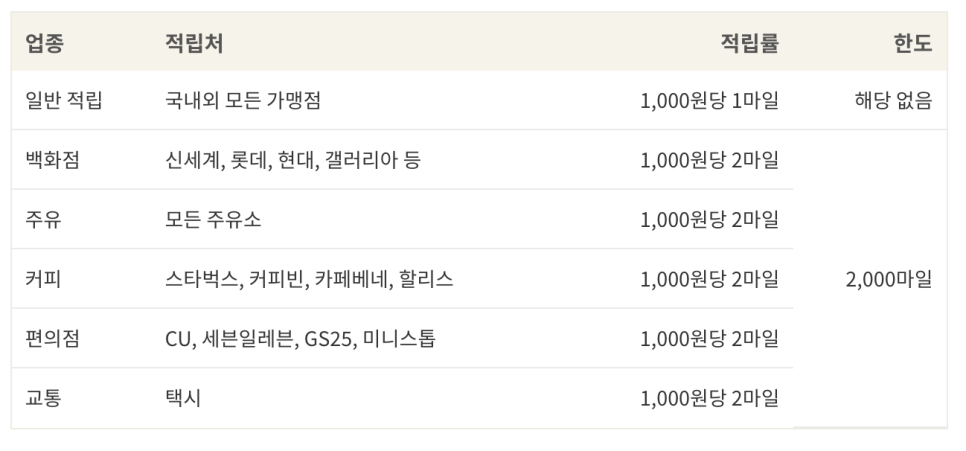
Task: Select the 편의점 row label
Action: 52,338
